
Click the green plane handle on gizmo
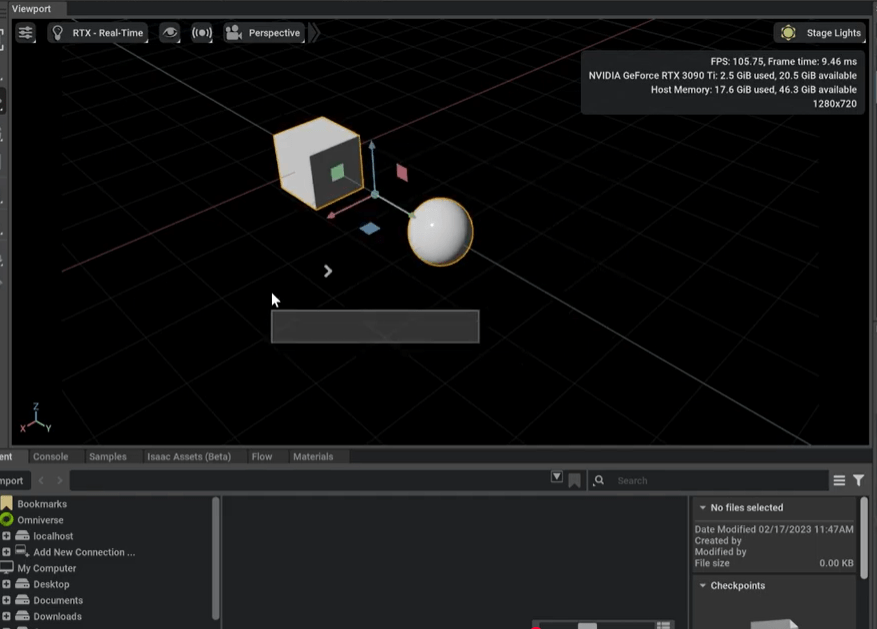[337, 173]
